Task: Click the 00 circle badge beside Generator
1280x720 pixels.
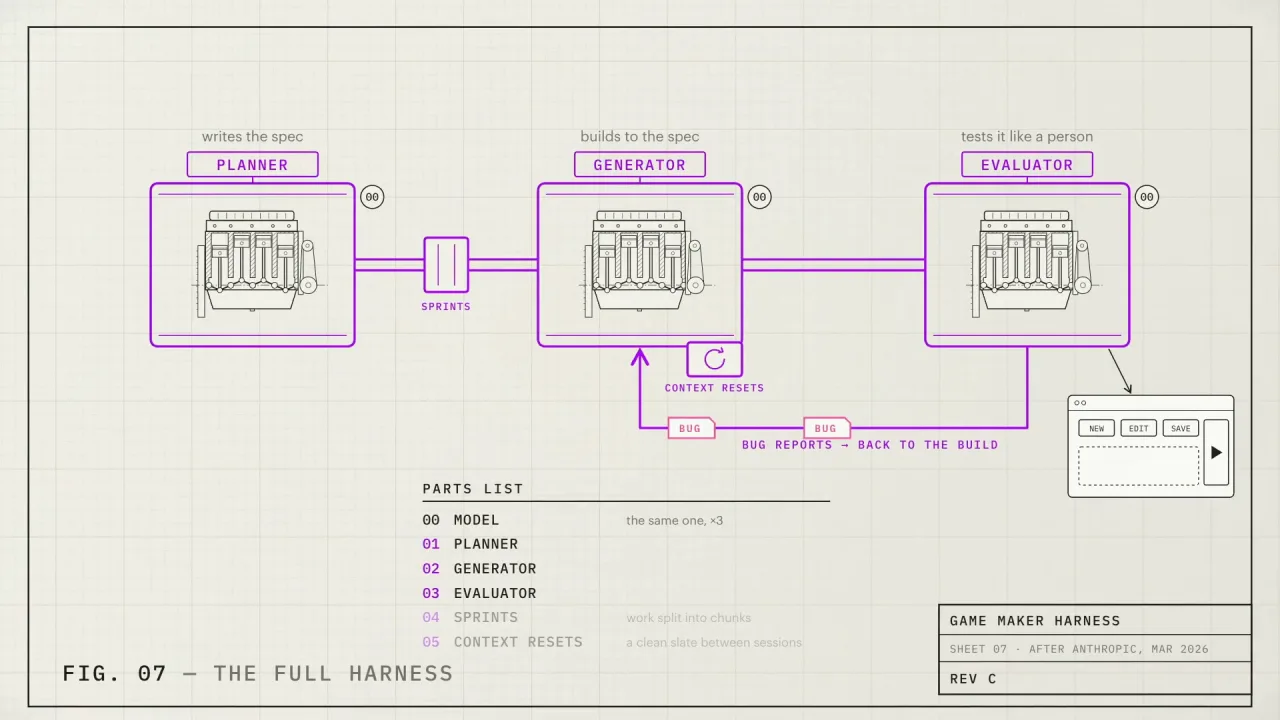Action: pos(759,197)
